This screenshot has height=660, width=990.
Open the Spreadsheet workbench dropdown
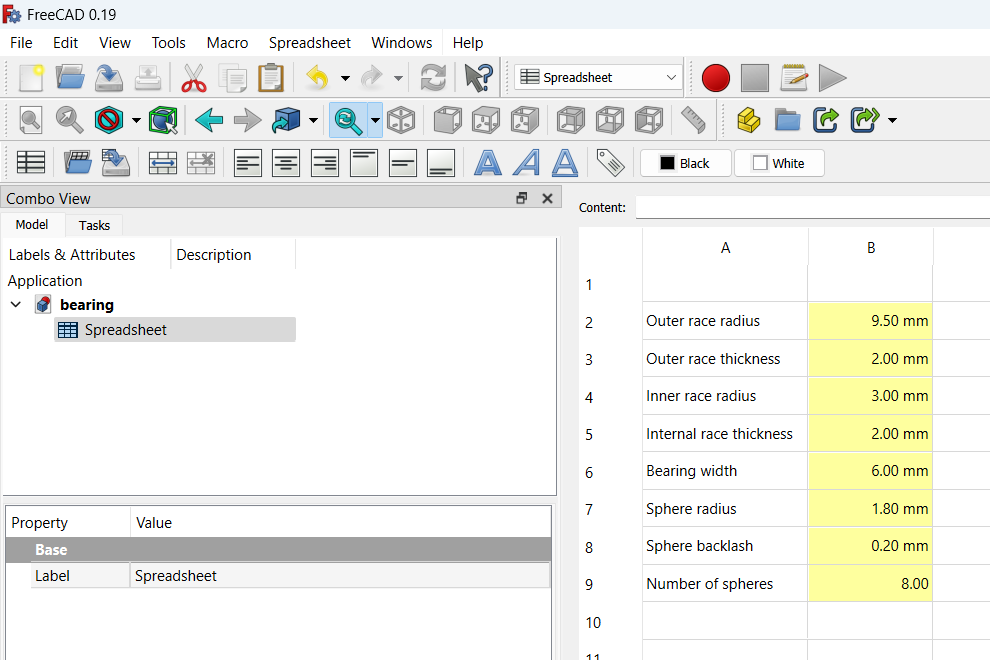coord(599,78)
